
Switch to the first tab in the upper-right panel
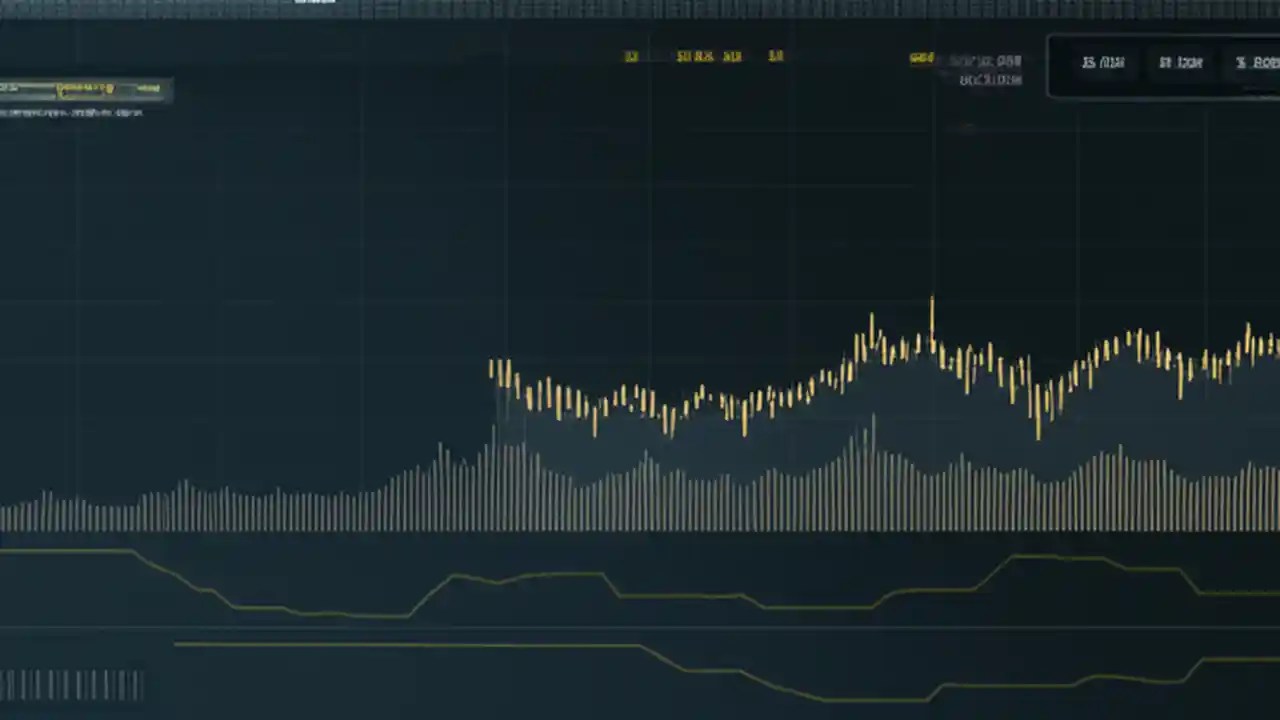click(x=1103, y=62)
